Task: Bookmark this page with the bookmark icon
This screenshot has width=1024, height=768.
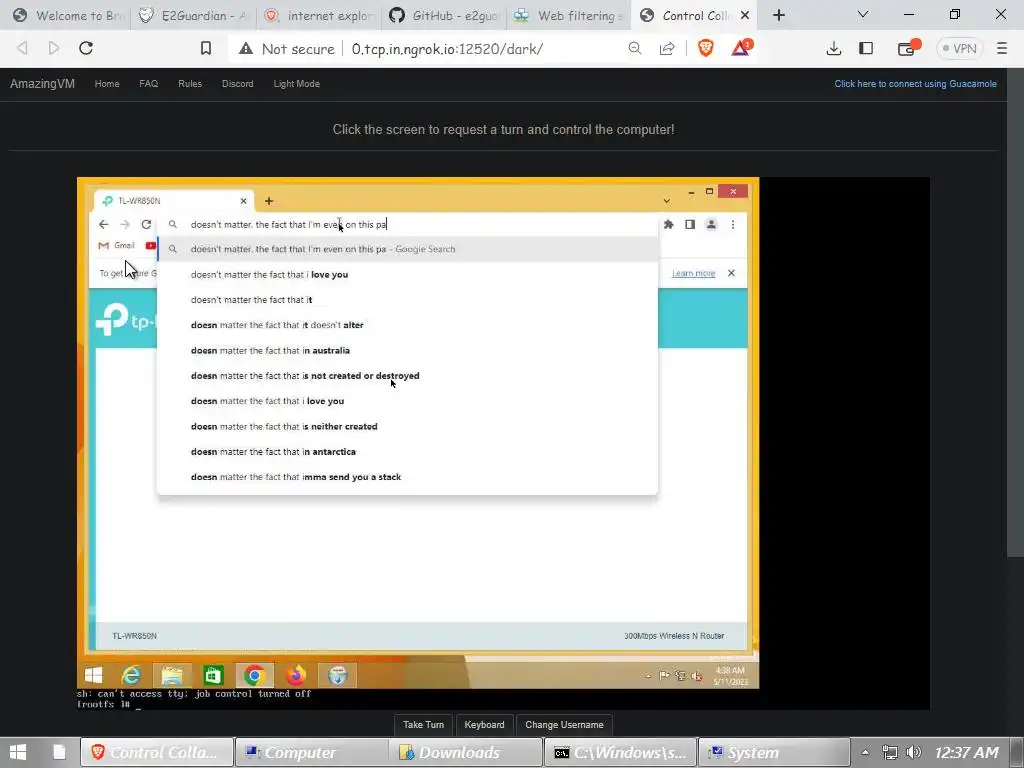Action: 206,48
